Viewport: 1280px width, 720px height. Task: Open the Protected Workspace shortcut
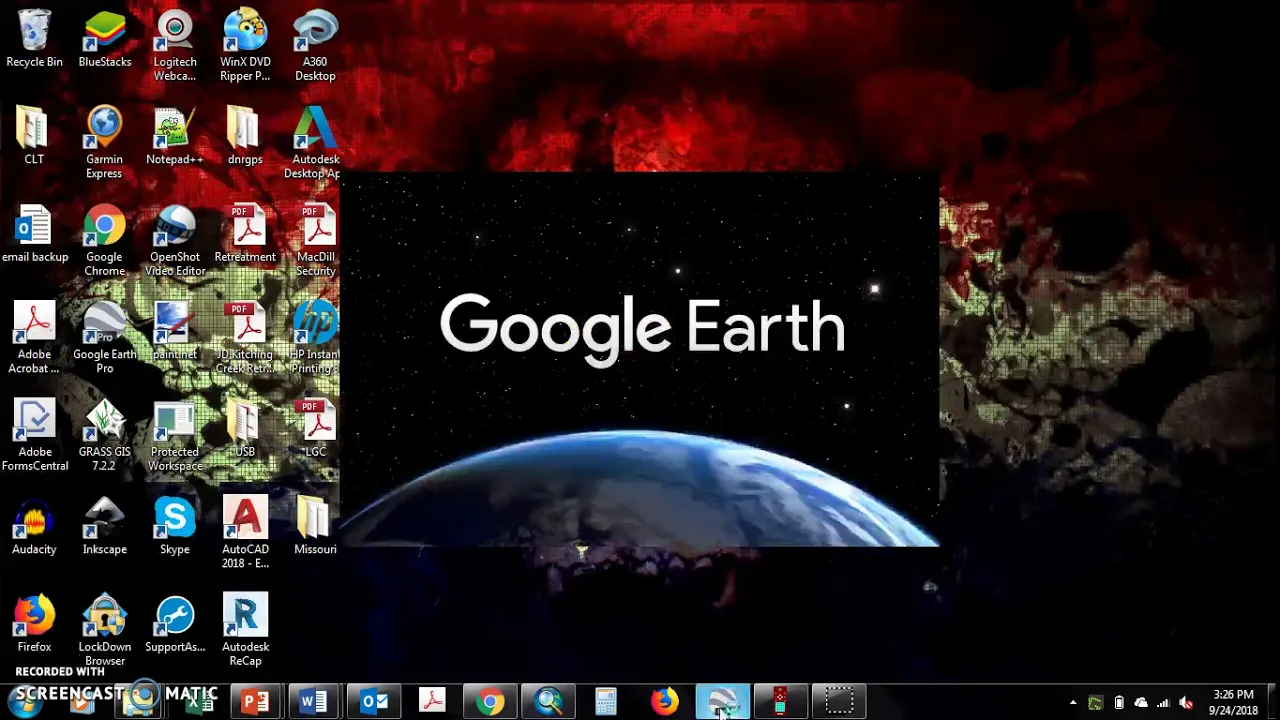pos(175,436)
